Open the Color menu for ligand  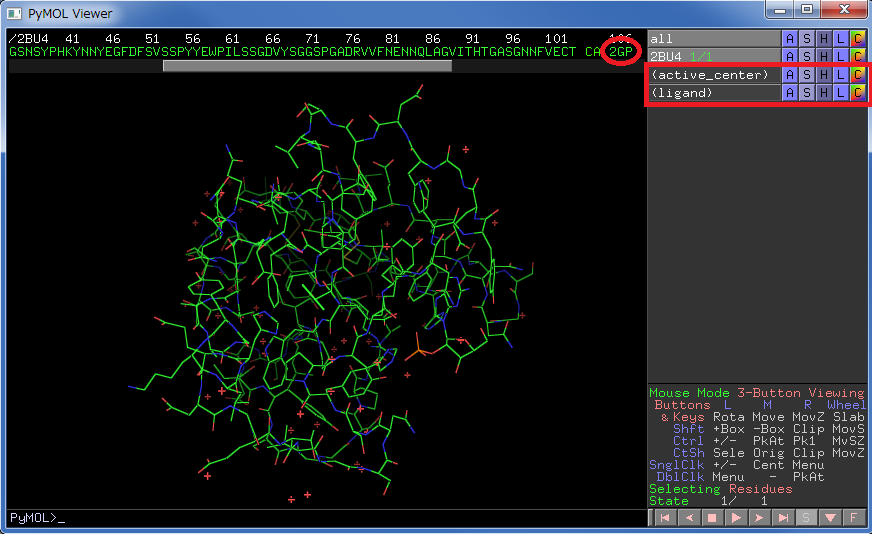point(857,93)
